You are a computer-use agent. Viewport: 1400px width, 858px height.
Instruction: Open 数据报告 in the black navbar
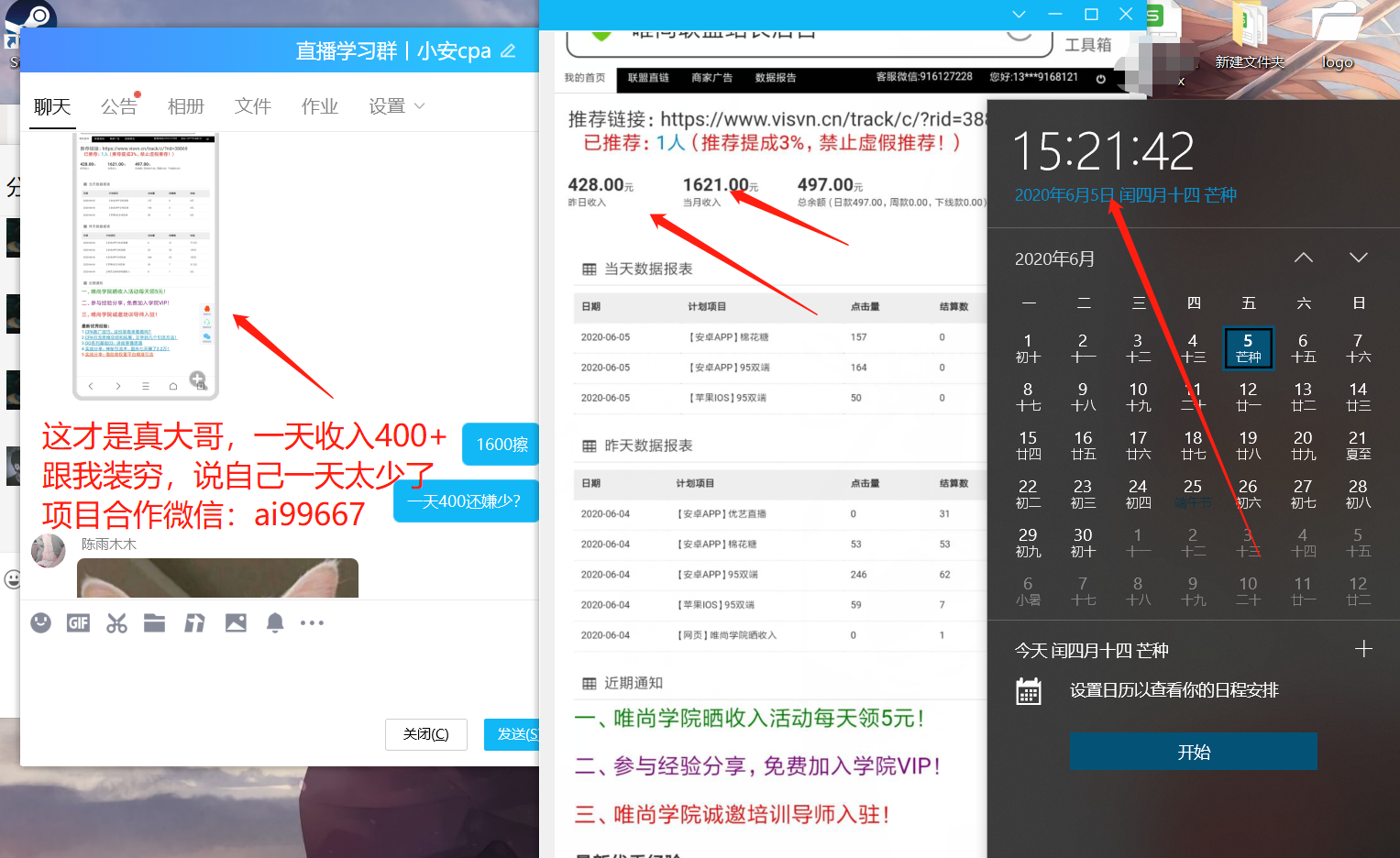[x=776, y=78]
